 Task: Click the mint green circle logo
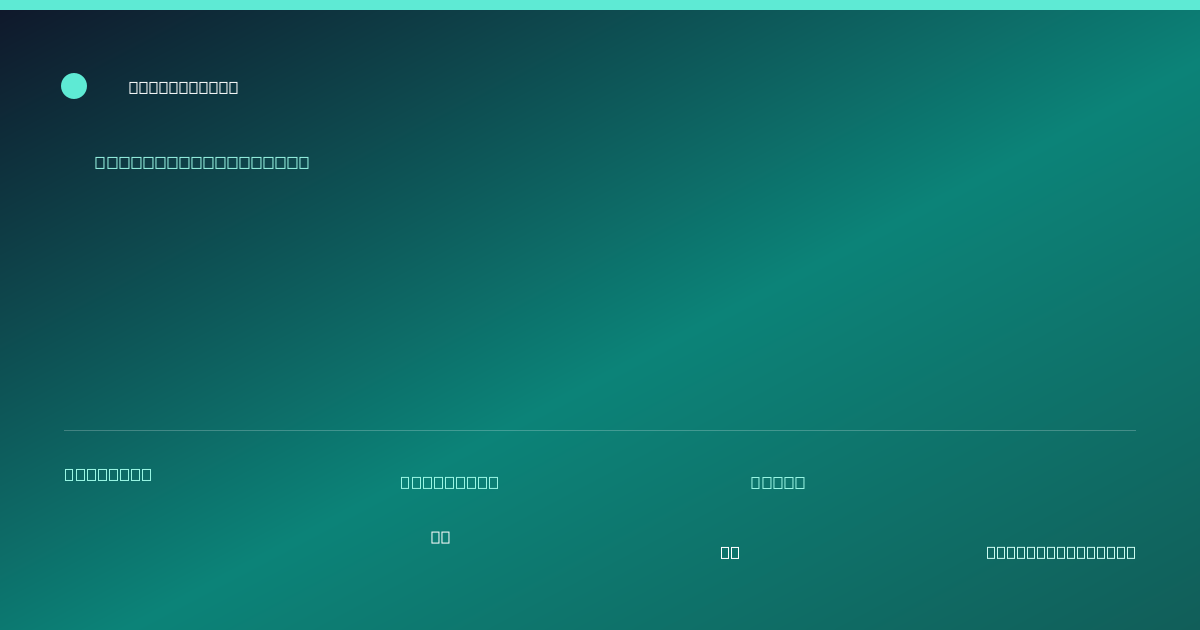[74, 86]
